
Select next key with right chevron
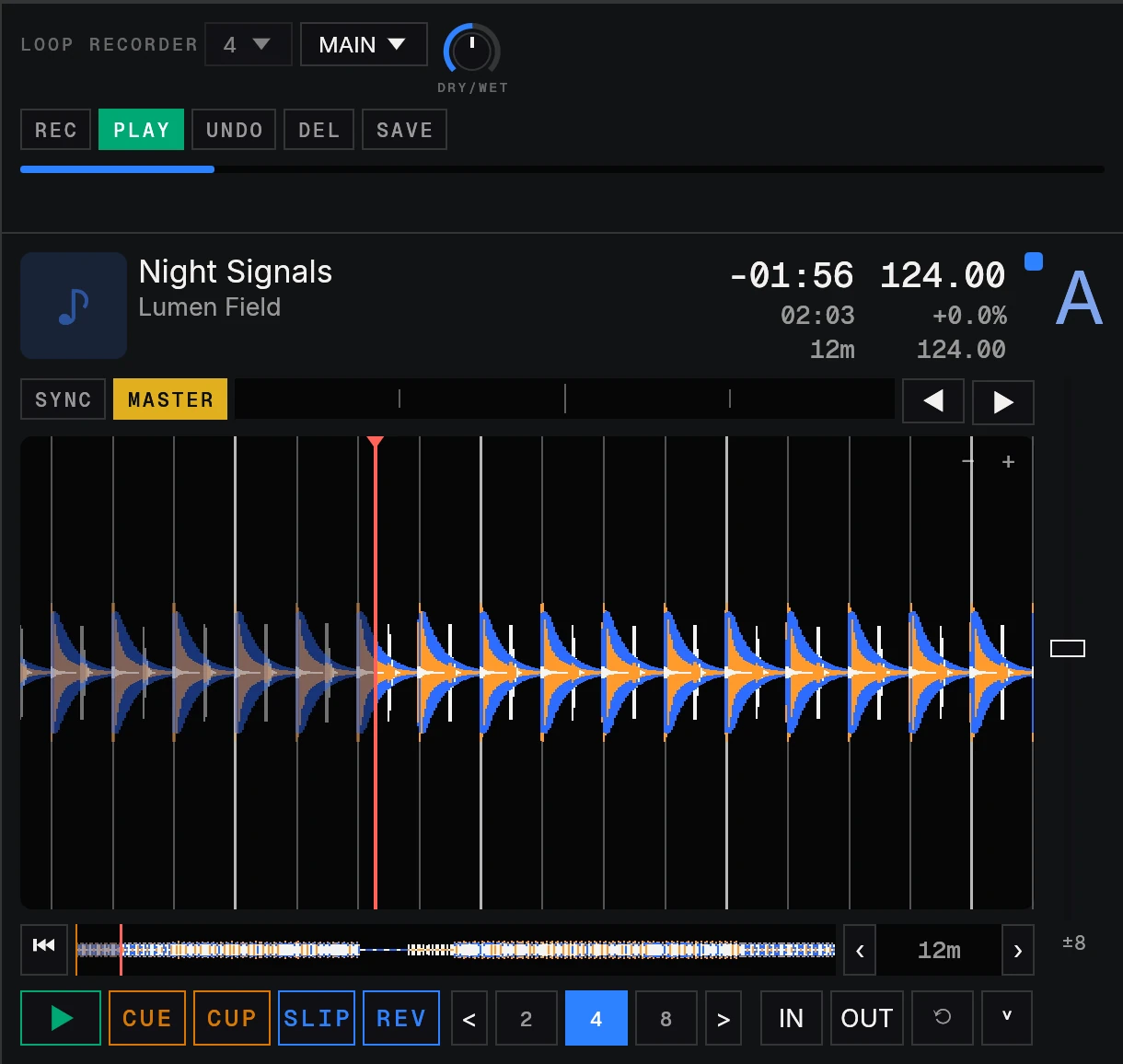point(1018,950)
